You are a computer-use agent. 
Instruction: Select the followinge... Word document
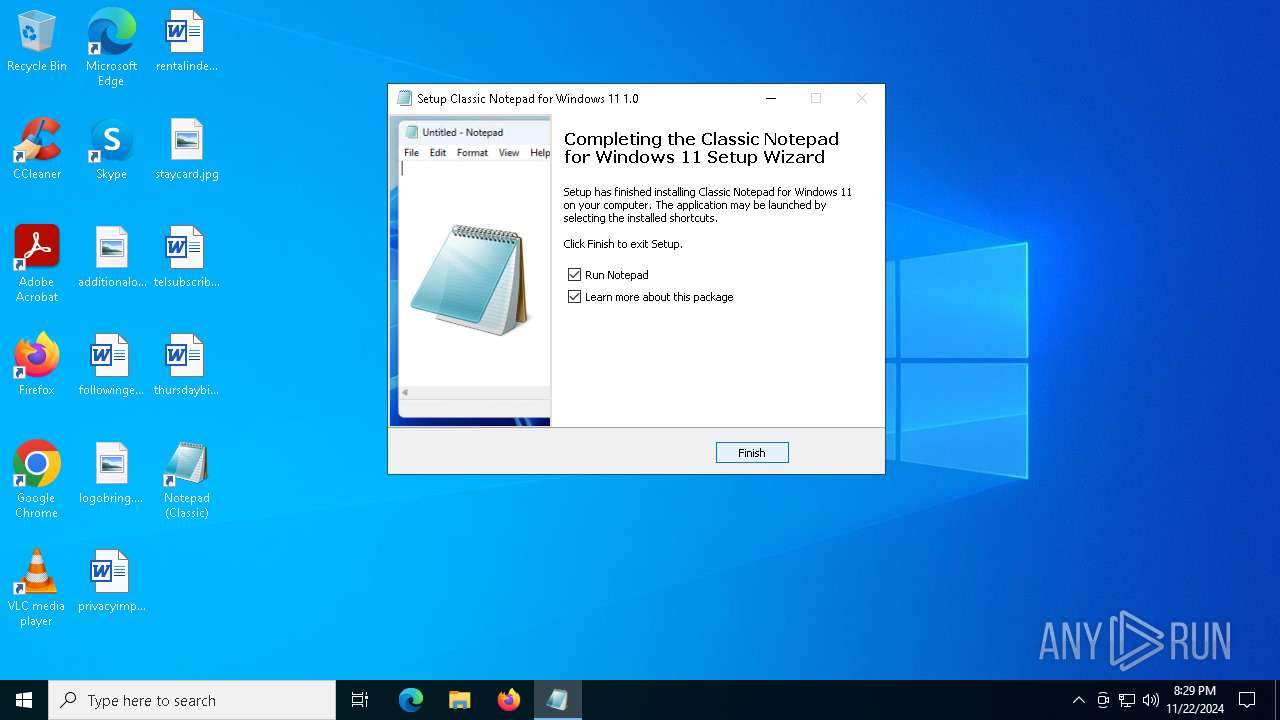[111, 365]
